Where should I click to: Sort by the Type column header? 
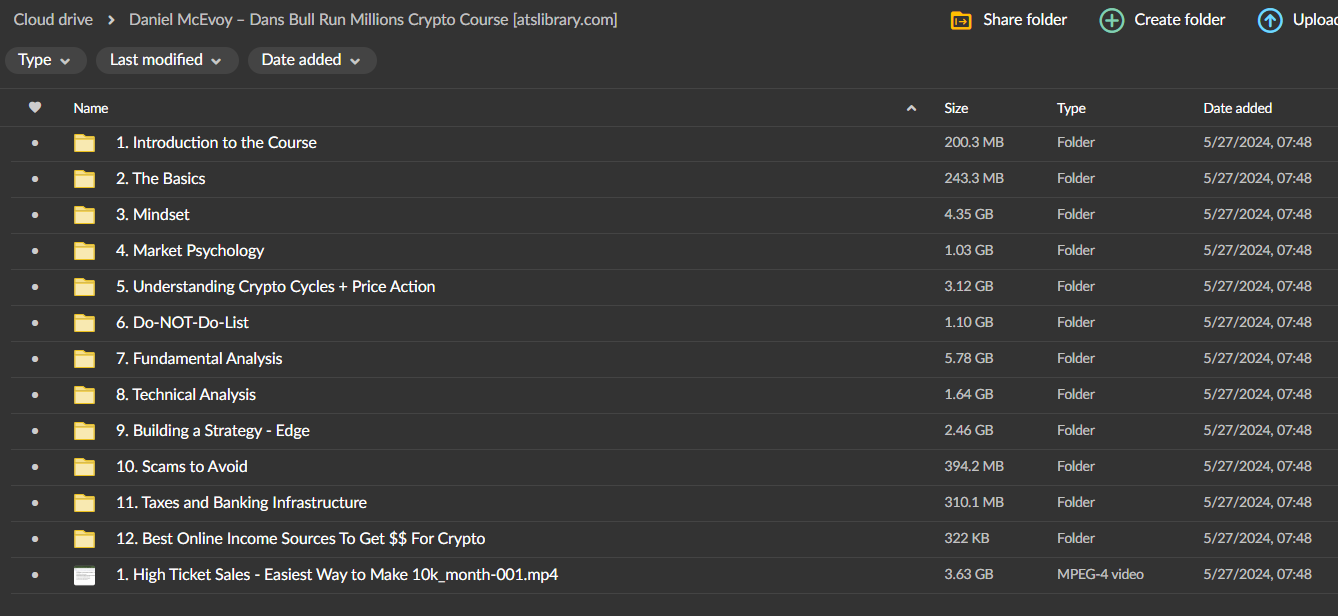tap(1071, 108)
